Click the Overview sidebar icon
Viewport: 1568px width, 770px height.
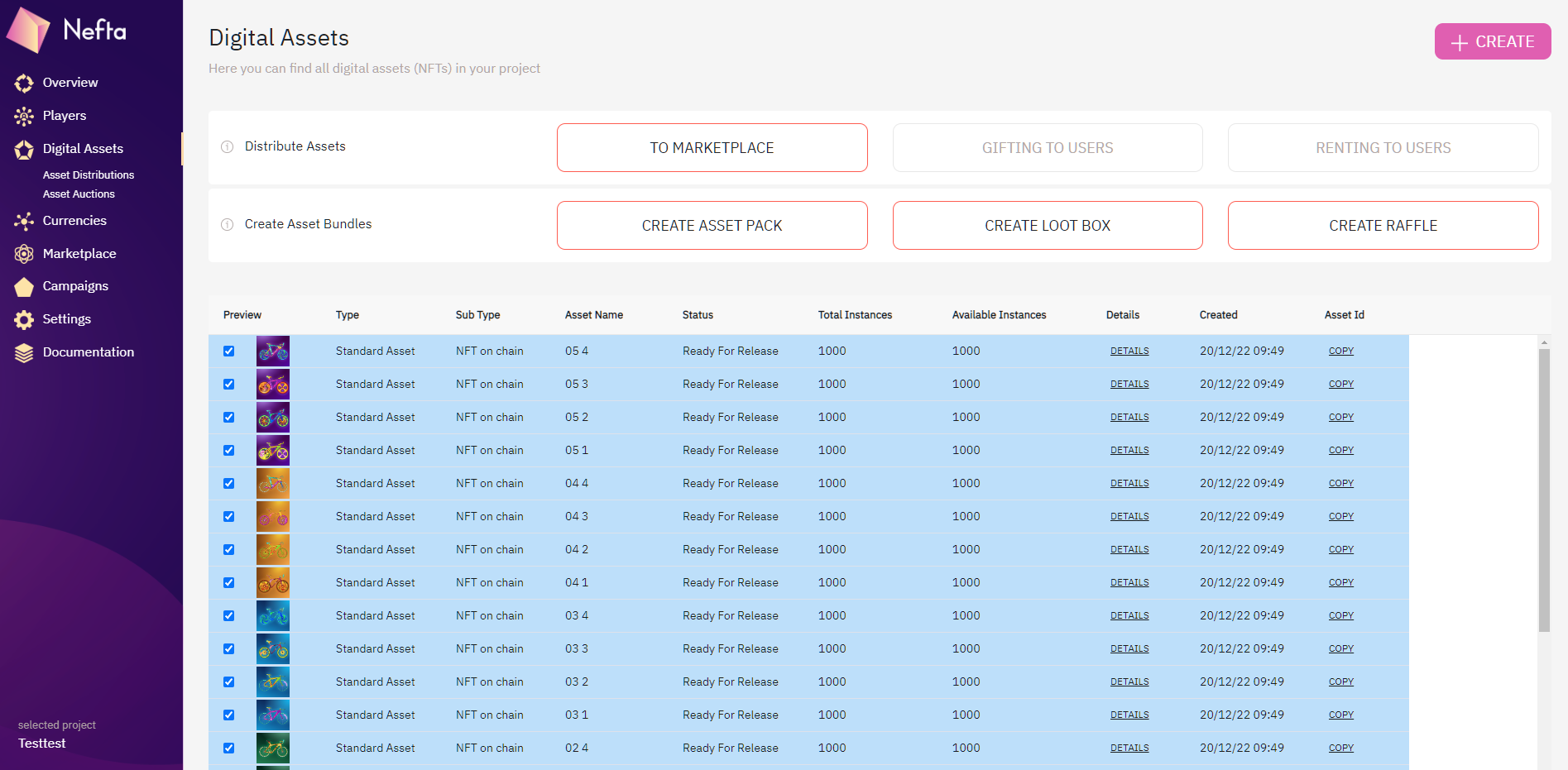pyautogui.click(x=24, y=83)
